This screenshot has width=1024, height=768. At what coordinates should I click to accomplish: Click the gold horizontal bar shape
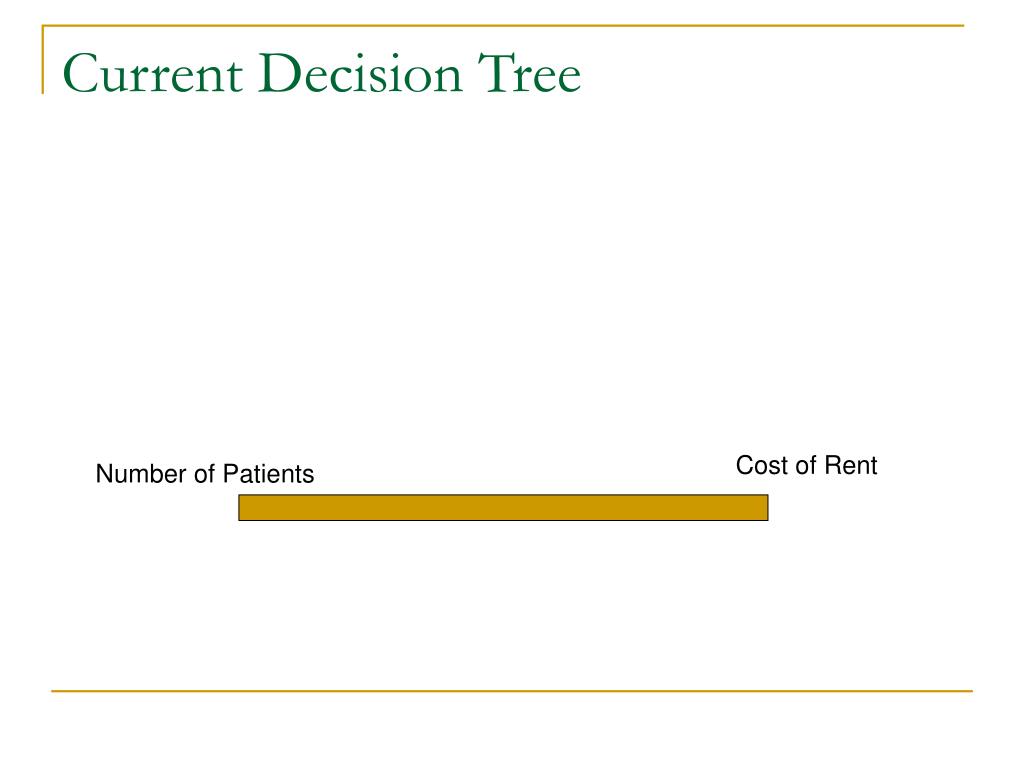pyautogui.click(x=504, y=507)
